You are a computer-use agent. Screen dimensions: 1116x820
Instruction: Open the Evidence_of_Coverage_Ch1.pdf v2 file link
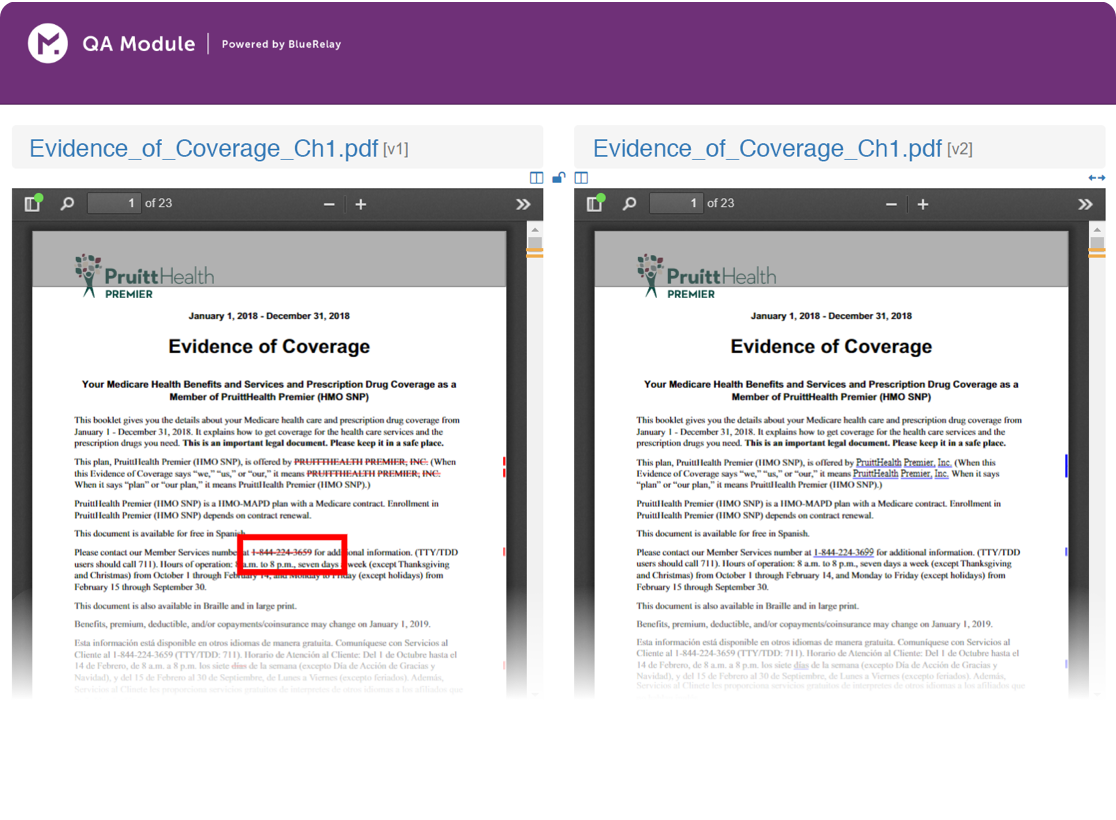point(767,148)
